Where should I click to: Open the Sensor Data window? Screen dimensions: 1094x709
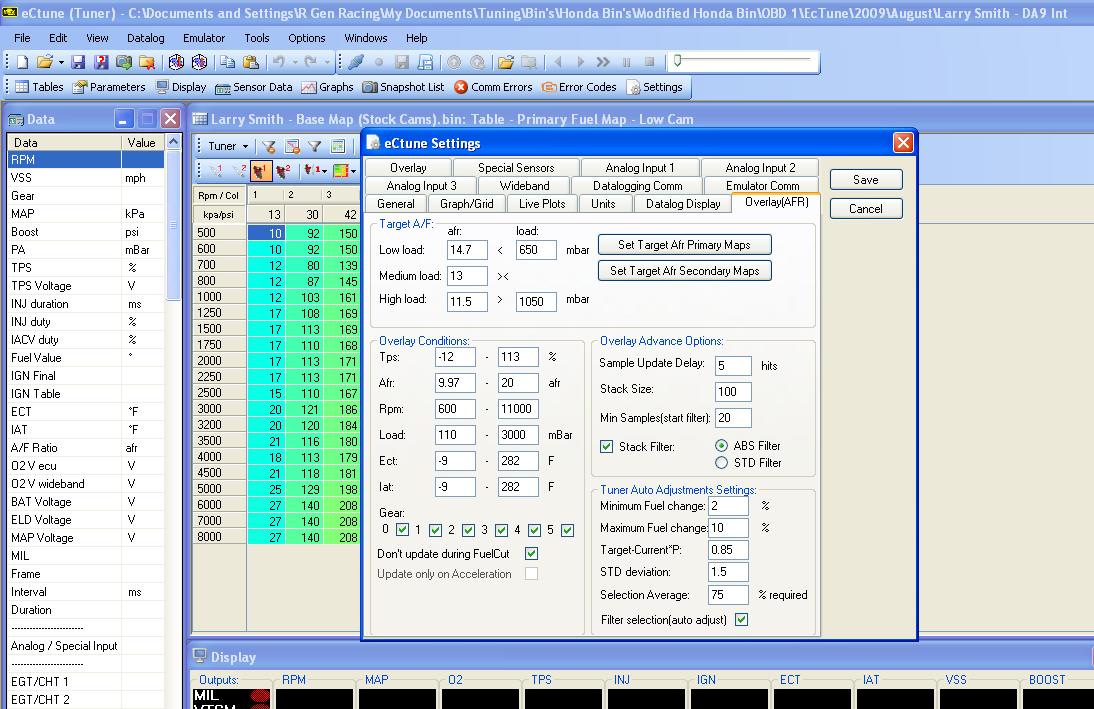(254, 87)
